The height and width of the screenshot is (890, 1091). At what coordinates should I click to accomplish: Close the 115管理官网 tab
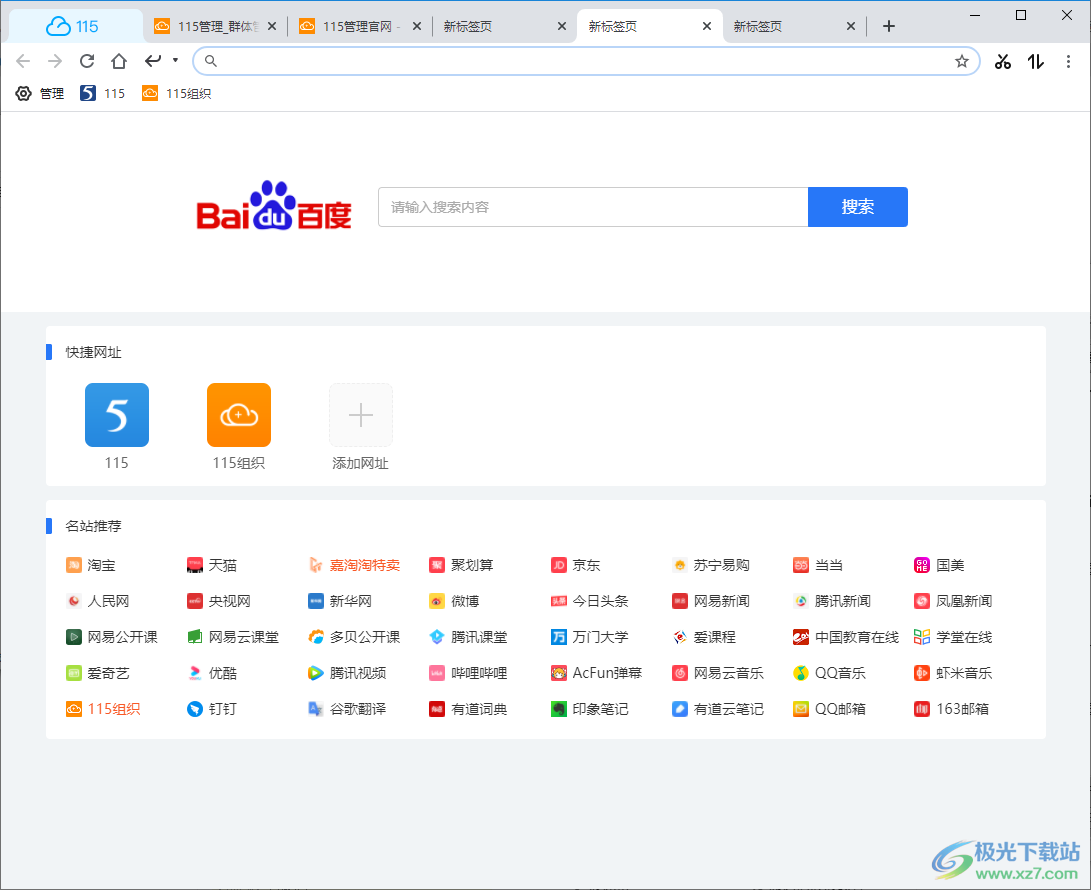pyautogui.click(x=417, y=26)
